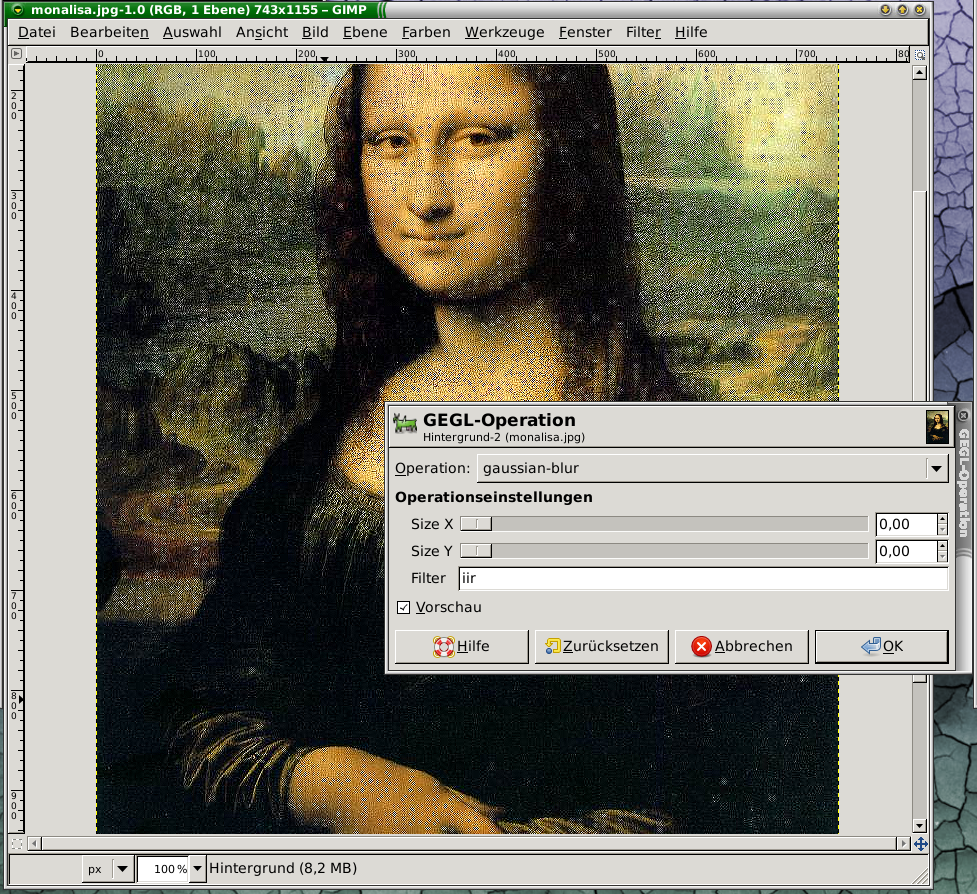Click the Mona Lisa thumbnail in GEGL dialog

click(937, 427)
